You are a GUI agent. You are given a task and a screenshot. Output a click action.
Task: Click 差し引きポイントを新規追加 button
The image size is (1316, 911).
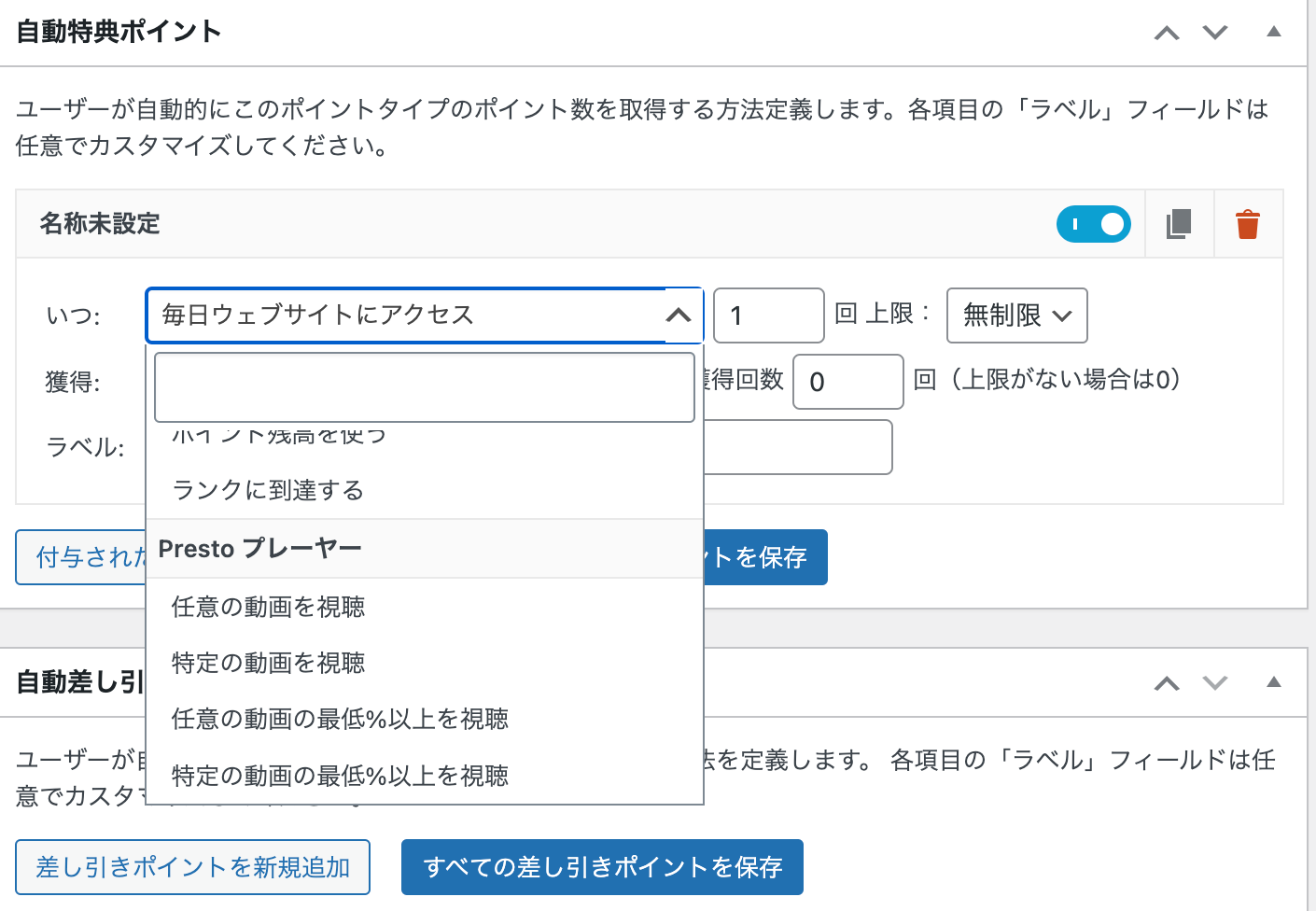pyautogui.click(x=193, y=867)
